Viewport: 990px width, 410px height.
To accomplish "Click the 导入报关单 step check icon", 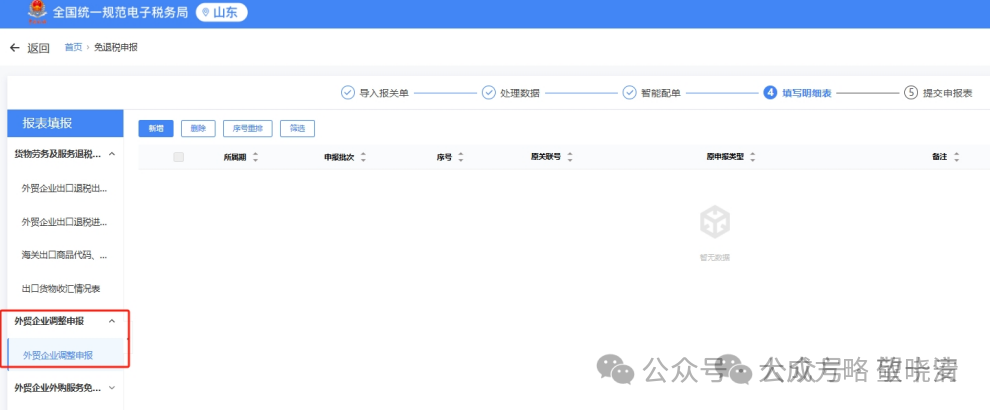I will point(348,93).
